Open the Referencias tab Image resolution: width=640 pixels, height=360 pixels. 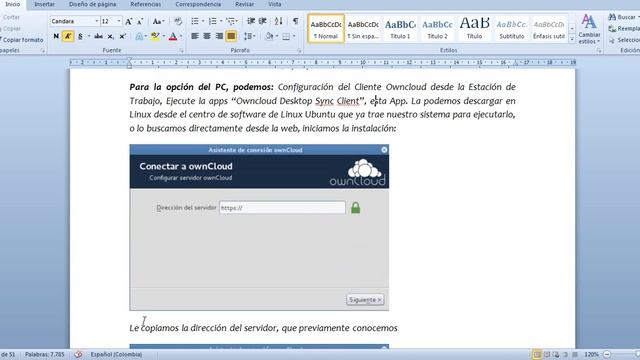point(146,4)
